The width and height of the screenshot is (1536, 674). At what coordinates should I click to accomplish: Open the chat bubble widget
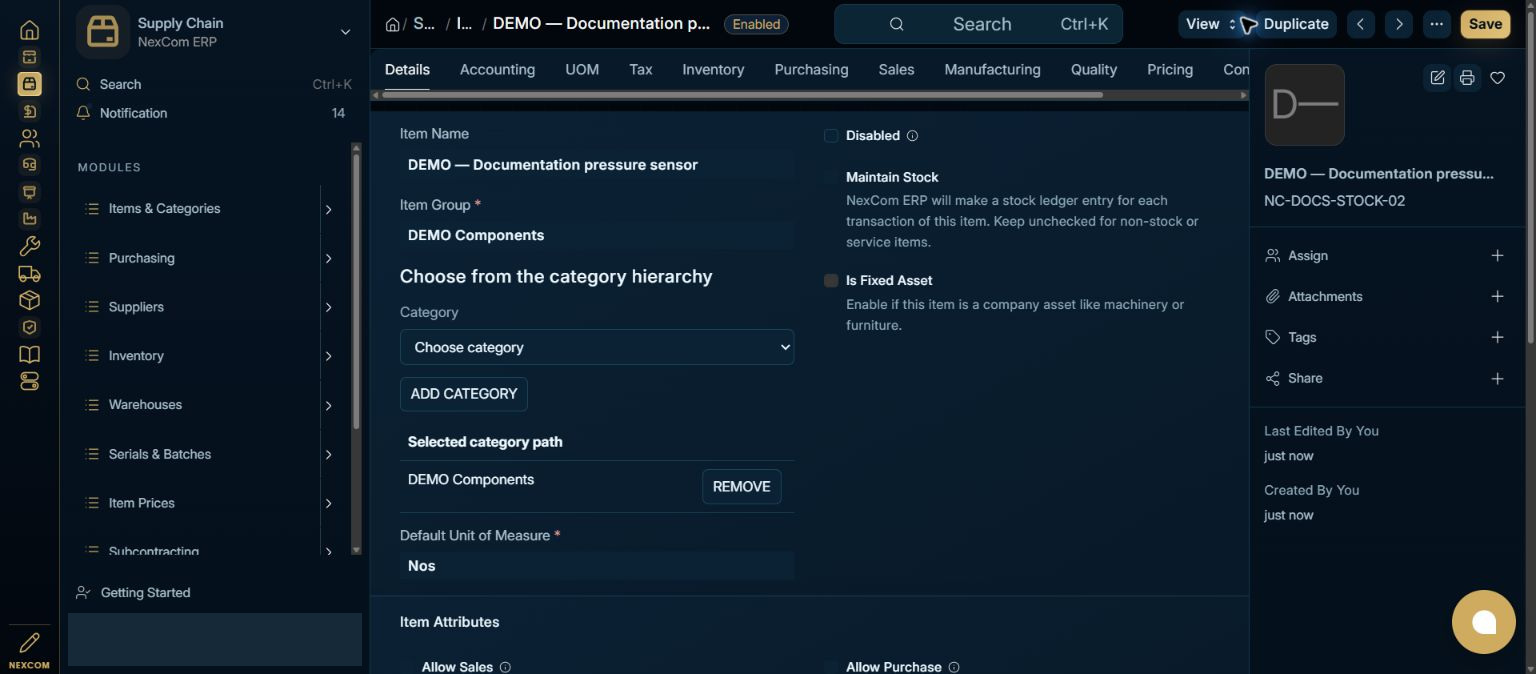coord(1484,622)
